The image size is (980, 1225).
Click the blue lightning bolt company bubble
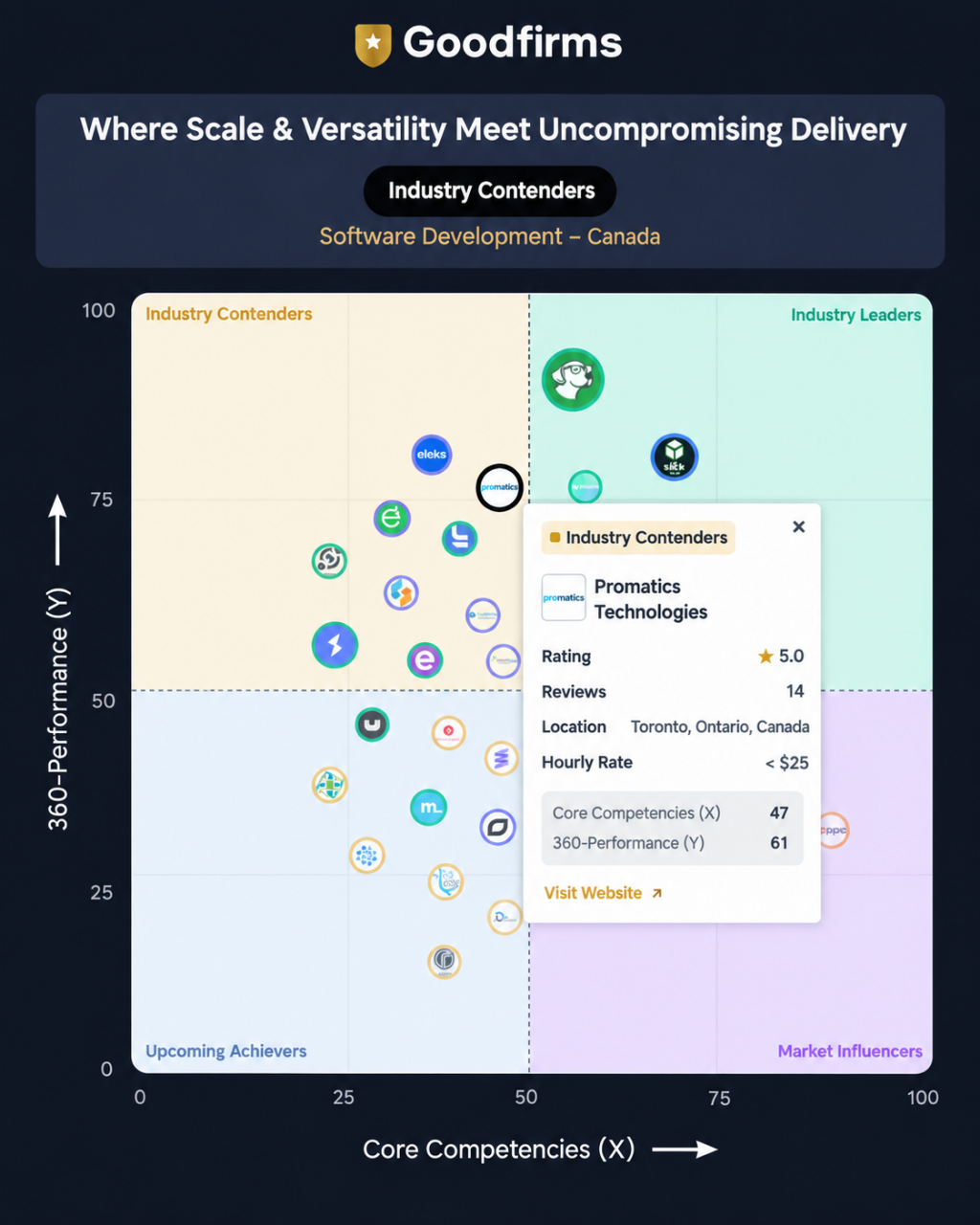(x=335, y=645)
